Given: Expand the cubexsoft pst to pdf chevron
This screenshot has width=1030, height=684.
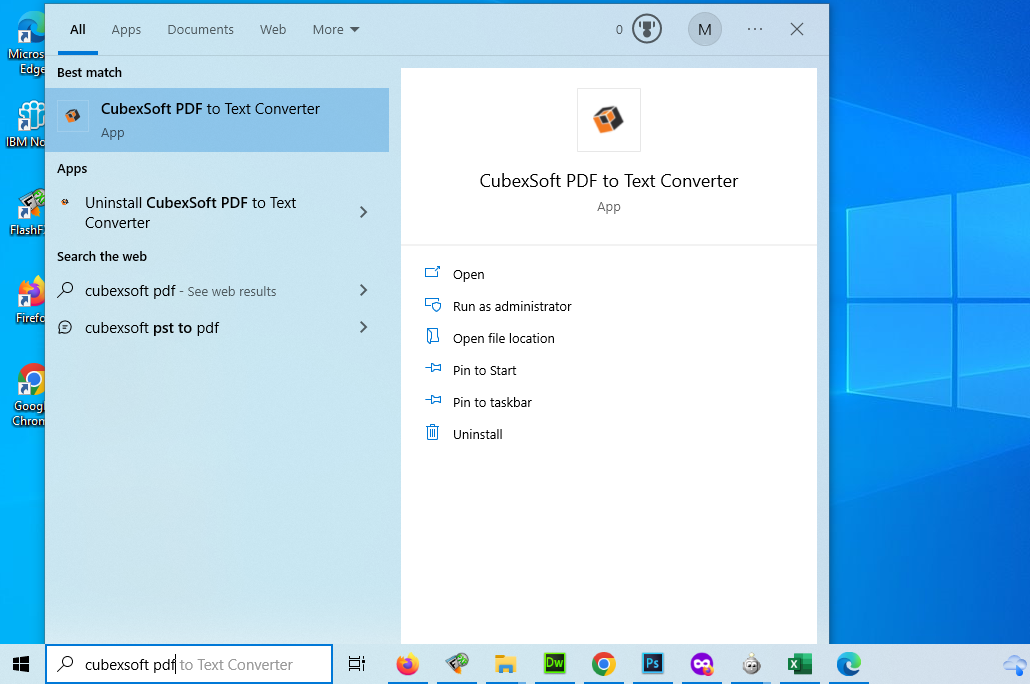Looking at the screenshot, I should (x=363, y=327).
